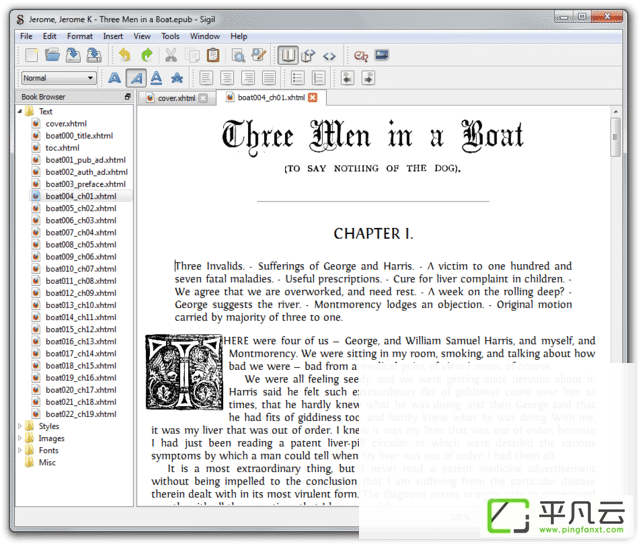Undo the last edit
640x544 pixels.
click(124, 55)
